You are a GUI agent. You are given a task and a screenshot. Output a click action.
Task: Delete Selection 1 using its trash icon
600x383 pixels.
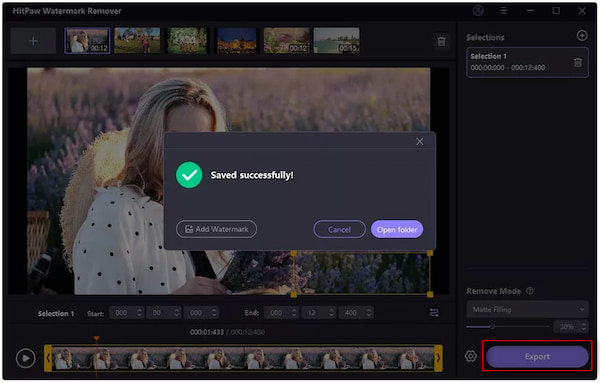[x=578, y=62]
